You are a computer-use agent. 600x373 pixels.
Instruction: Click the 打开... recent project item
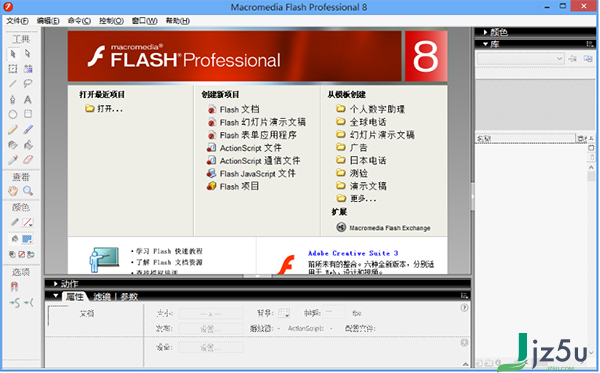[x=104, y=109]
